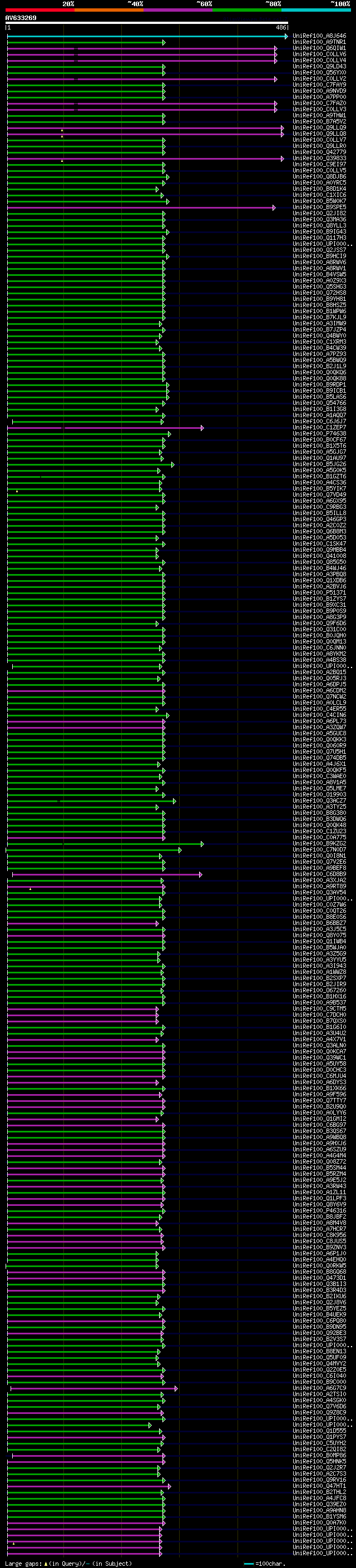
Task: Select the UniRef100_B5JG26 label
Action: 319,464
